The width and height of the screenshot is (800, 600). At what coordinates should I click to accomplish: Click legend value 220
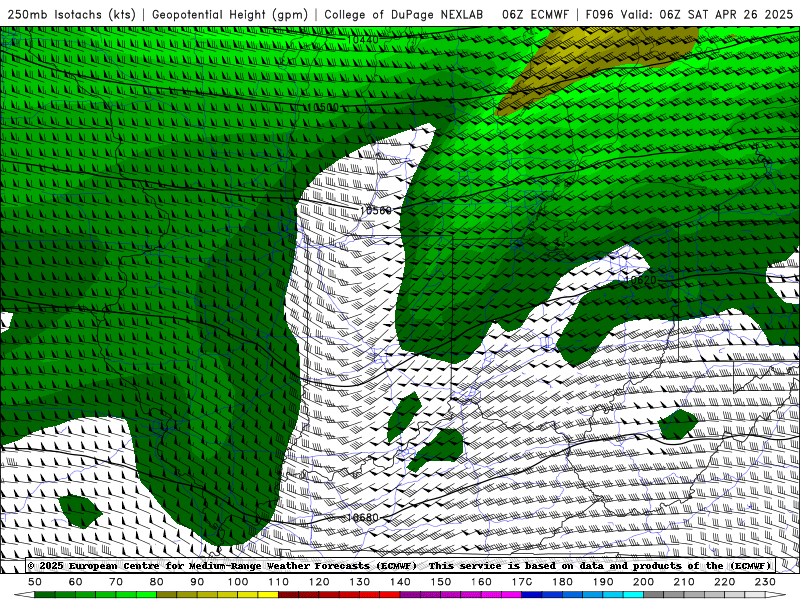click(724, 582)
